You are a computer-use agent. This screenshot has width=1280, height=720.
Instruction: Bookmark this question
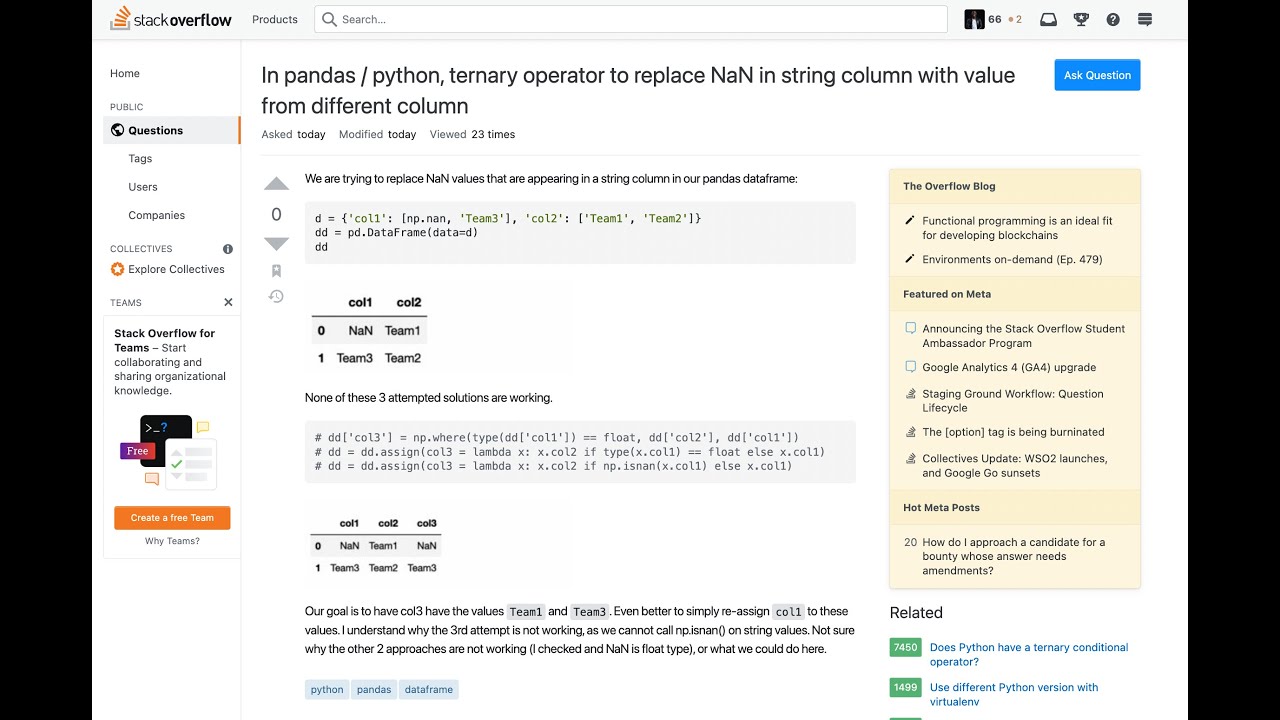tap(276, 271)
